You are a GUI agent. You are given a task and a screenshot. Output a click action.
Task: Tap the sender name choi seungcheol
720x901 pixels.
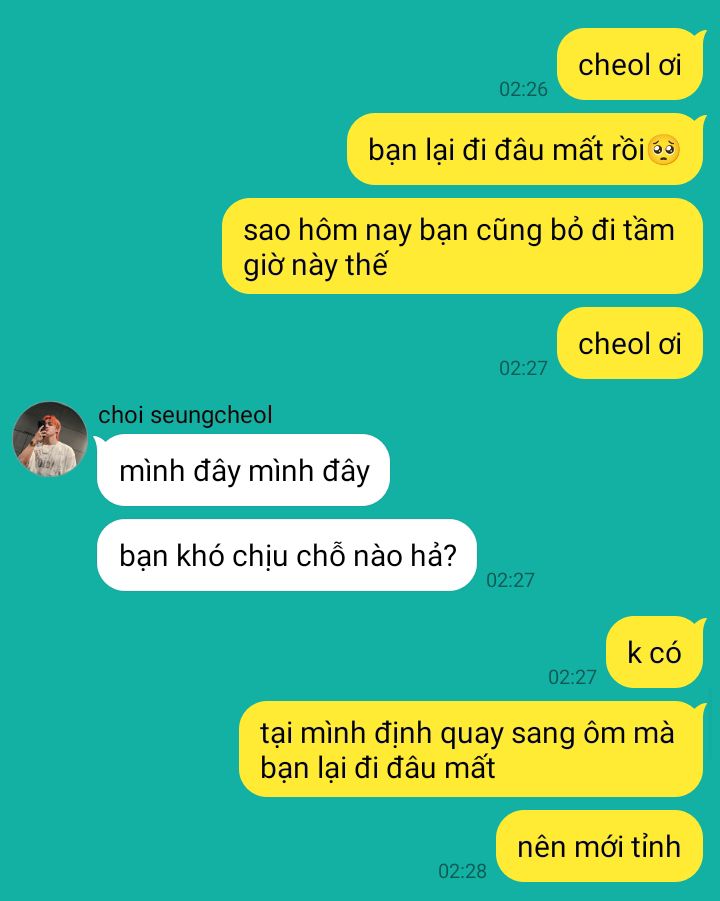[185, 415]
